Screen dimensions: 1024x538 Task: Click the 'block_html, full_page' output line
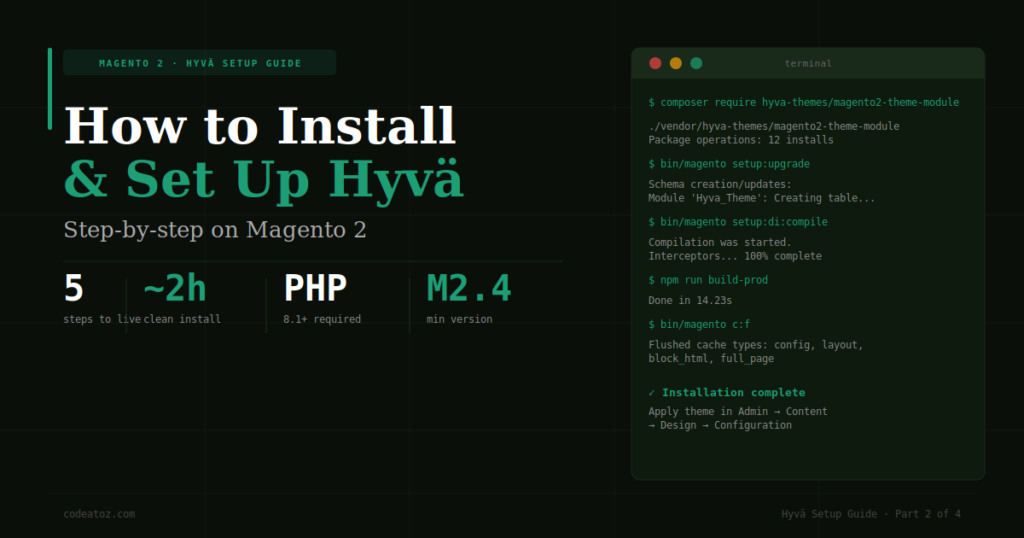click(711, 358)
